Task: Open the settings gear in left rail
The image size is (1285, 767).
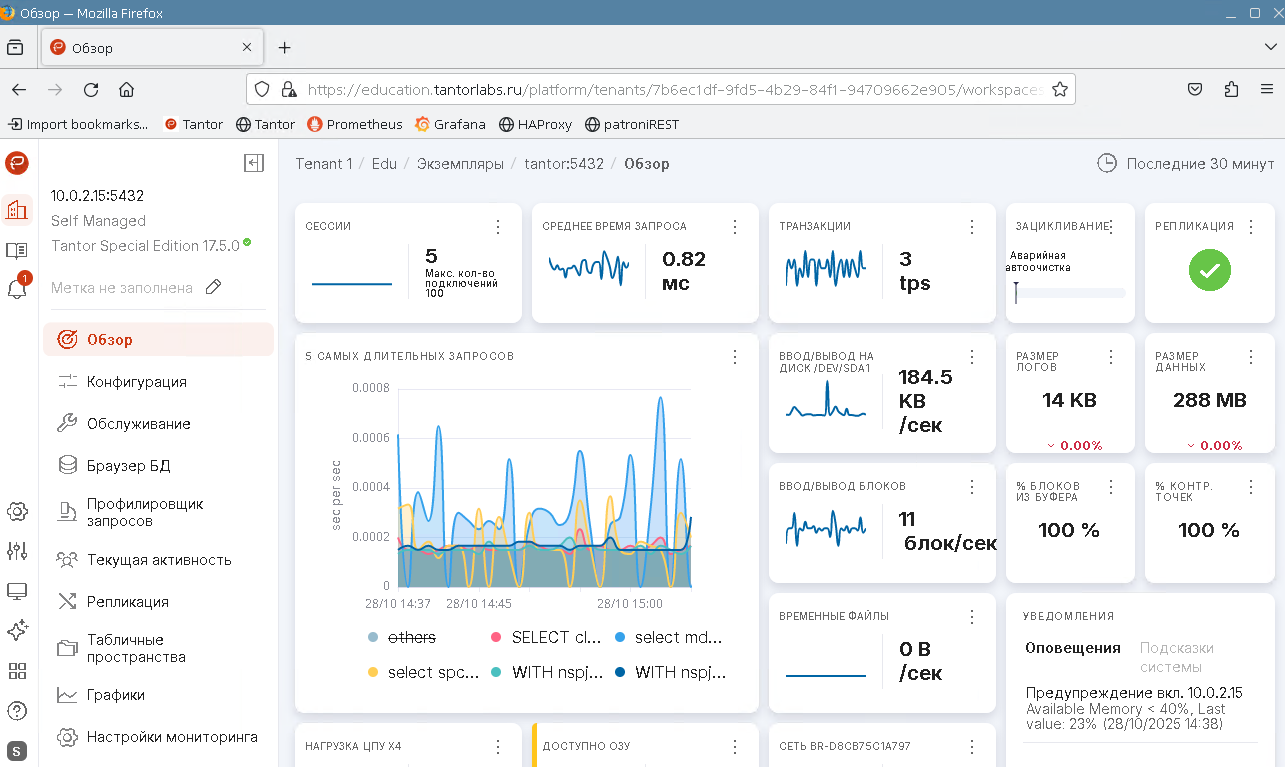Action: pos(17,511)
